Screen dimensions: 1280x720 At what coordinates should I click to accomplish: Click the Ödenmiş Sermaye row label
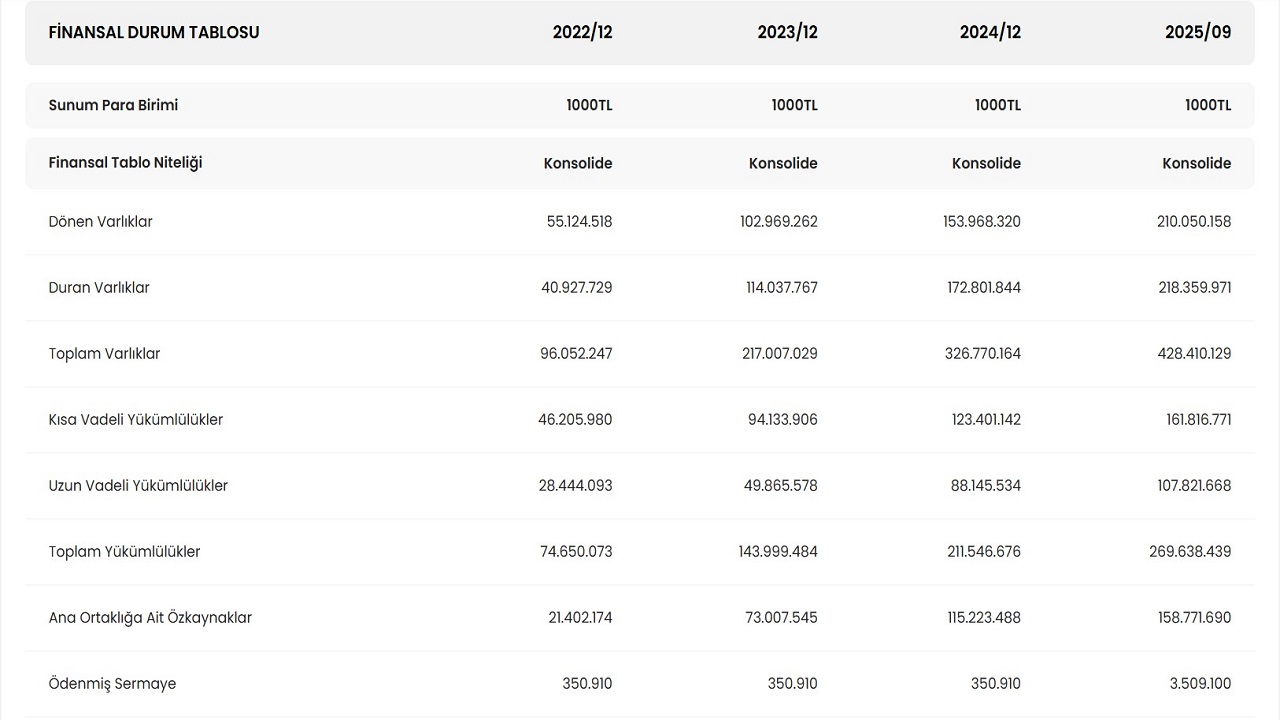[x=112, y=684]
